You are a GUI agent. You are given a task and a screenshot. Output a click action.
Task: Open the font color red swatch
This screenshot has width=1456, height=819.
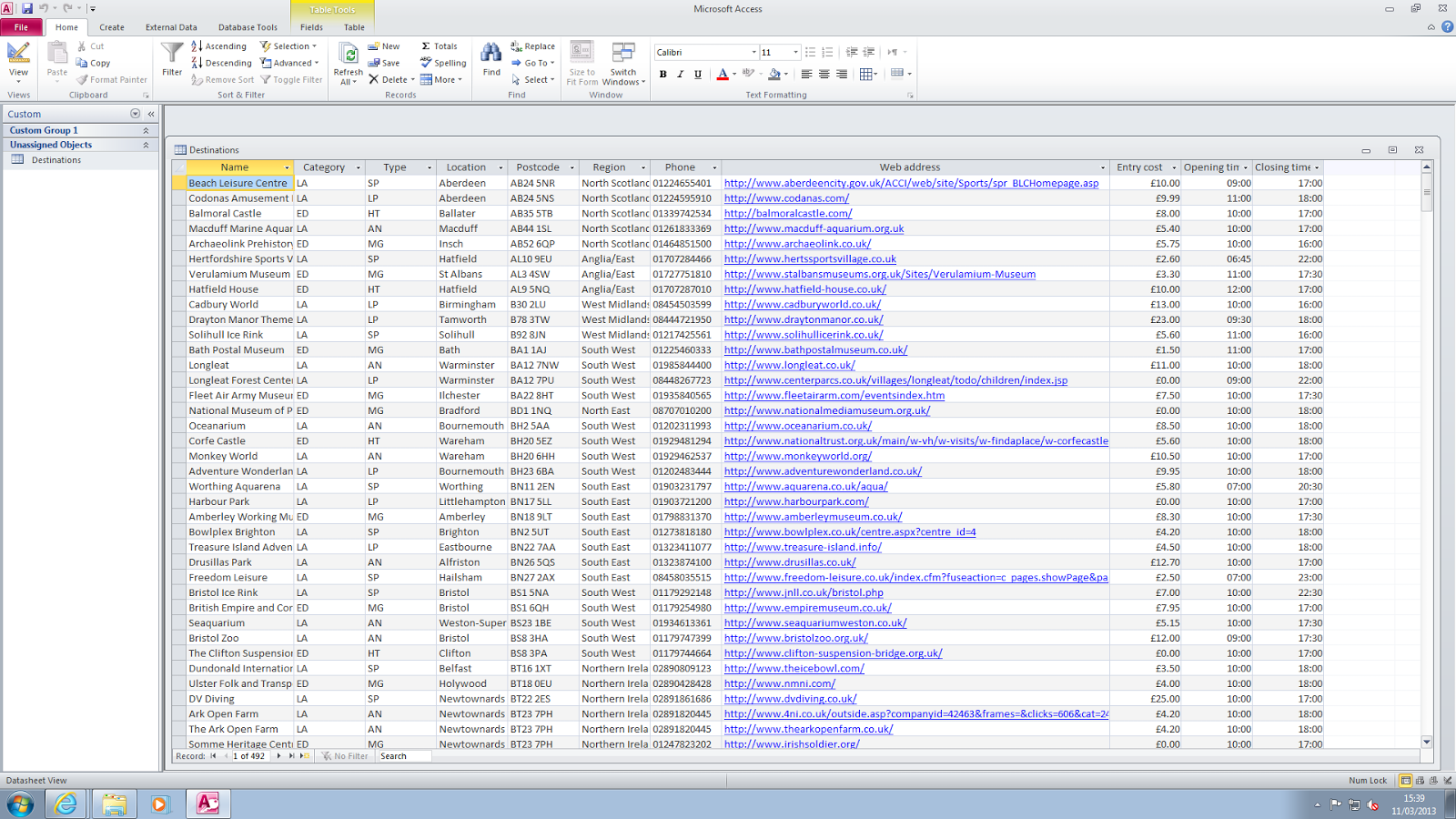pyautogui.click(x=723, y=75)
